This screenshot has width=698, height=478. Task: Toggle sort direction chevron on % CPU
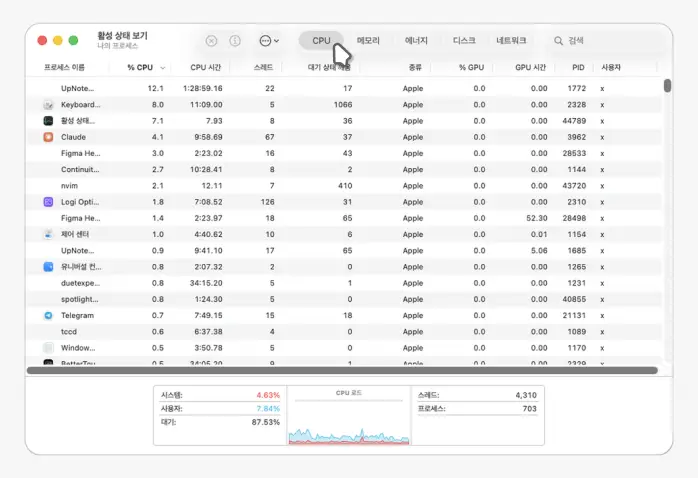coord(162,68)
